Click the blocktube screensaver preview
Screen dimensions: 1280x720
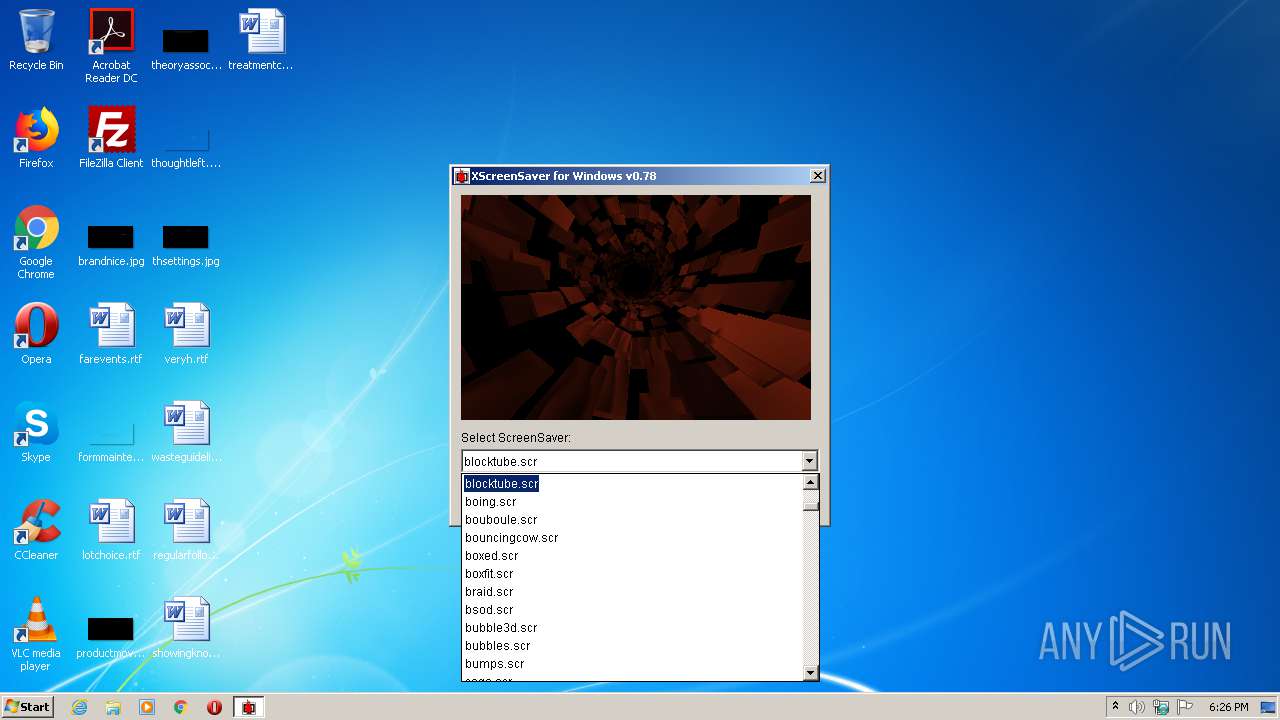click(636, 307)
